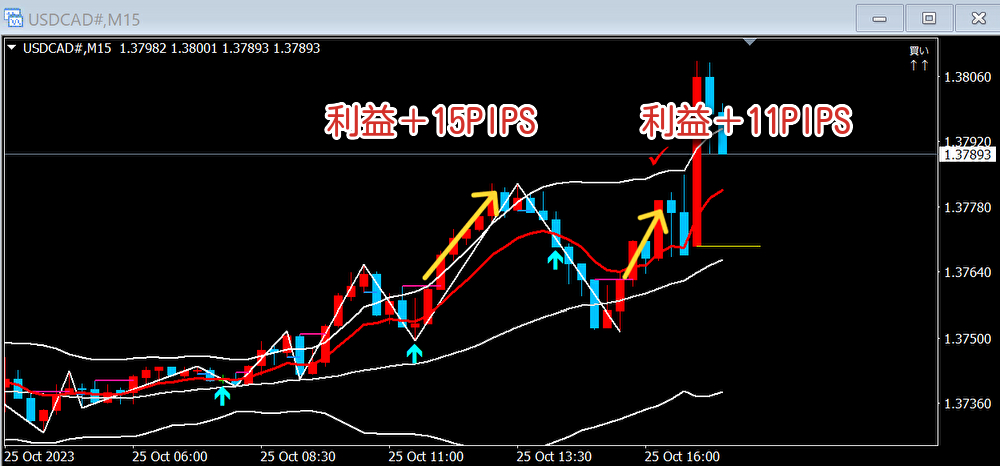The height and width of the screenshot is (466, 1000).
Task: Click the 25 Oct 08:30 time label
Action: pyautogui.click(x=298, y=456)
